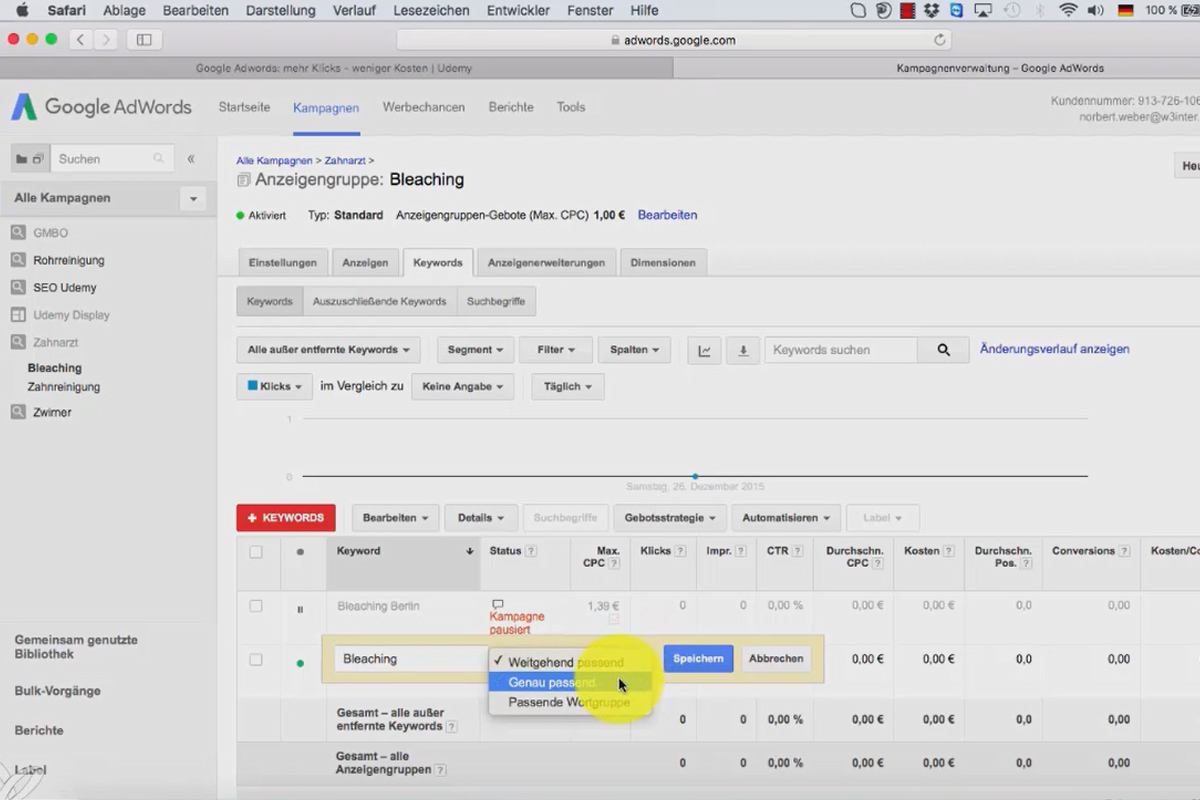1200x800 pixels.
Task: Expand the Alle Kampagnen sidebar dropdown arrow
Action: pos(193,199)
